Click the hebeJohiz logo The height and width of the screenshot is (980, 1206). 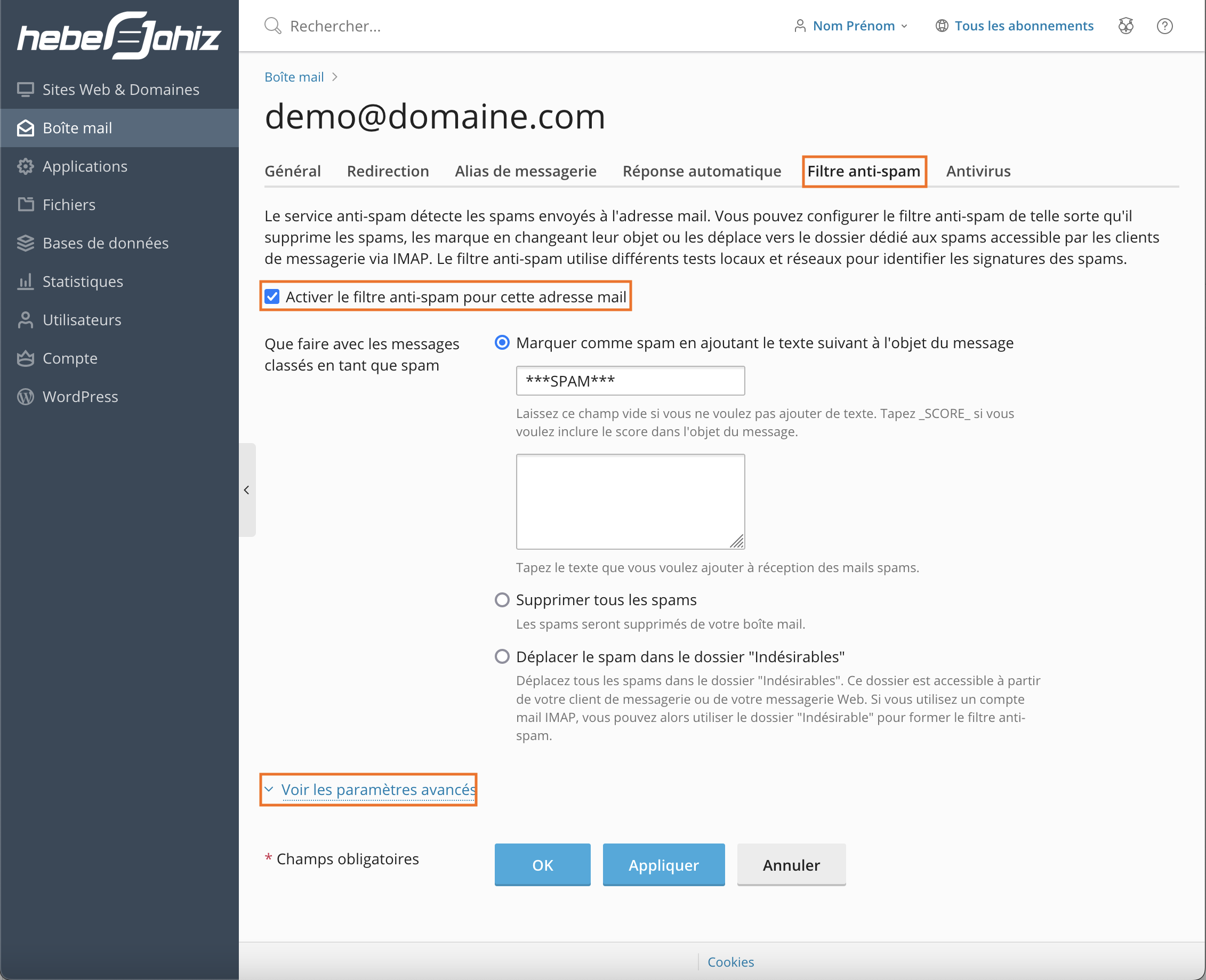119,35
